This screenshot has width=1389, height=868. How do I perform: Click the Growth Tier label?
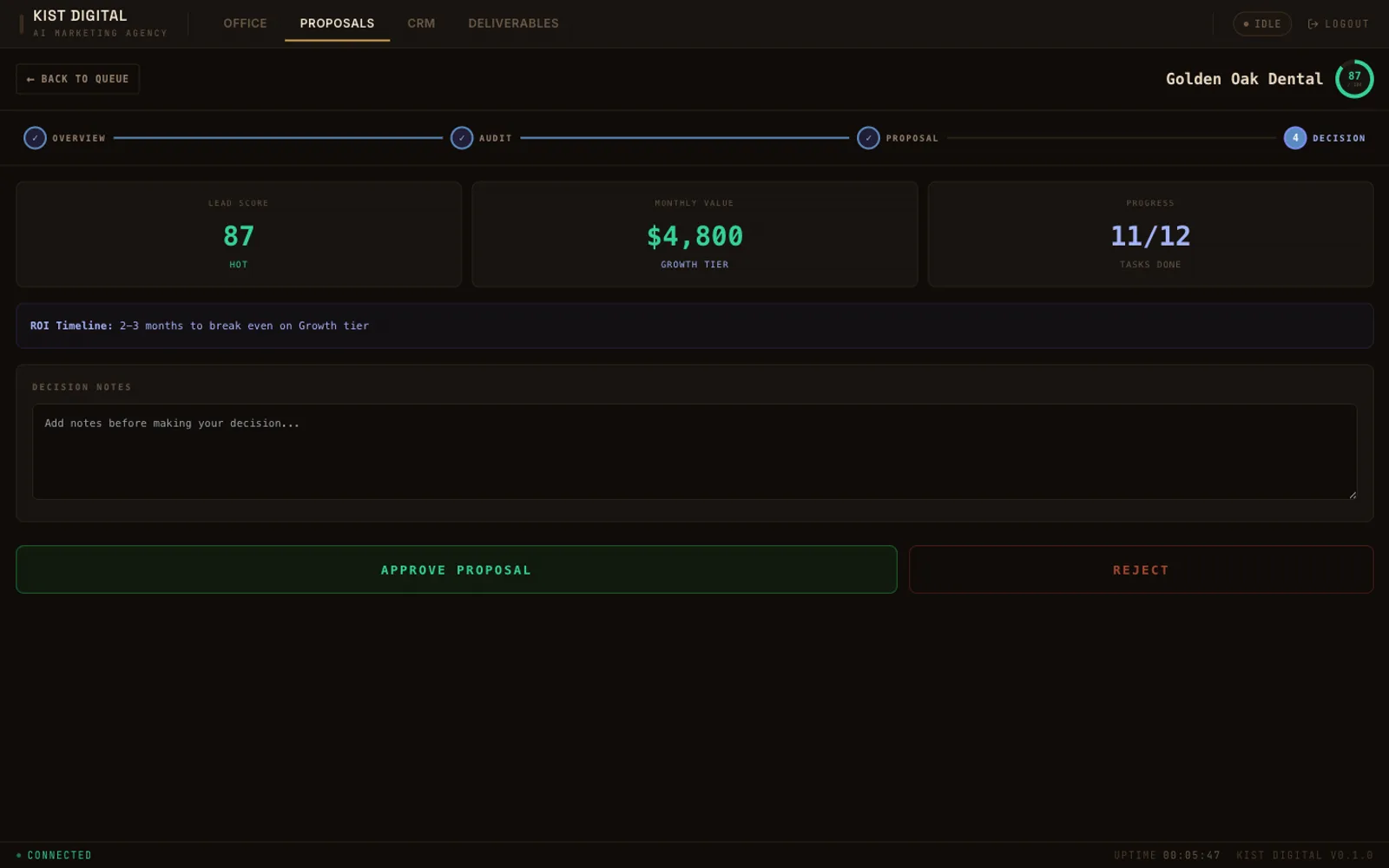[x=694, y=265]
